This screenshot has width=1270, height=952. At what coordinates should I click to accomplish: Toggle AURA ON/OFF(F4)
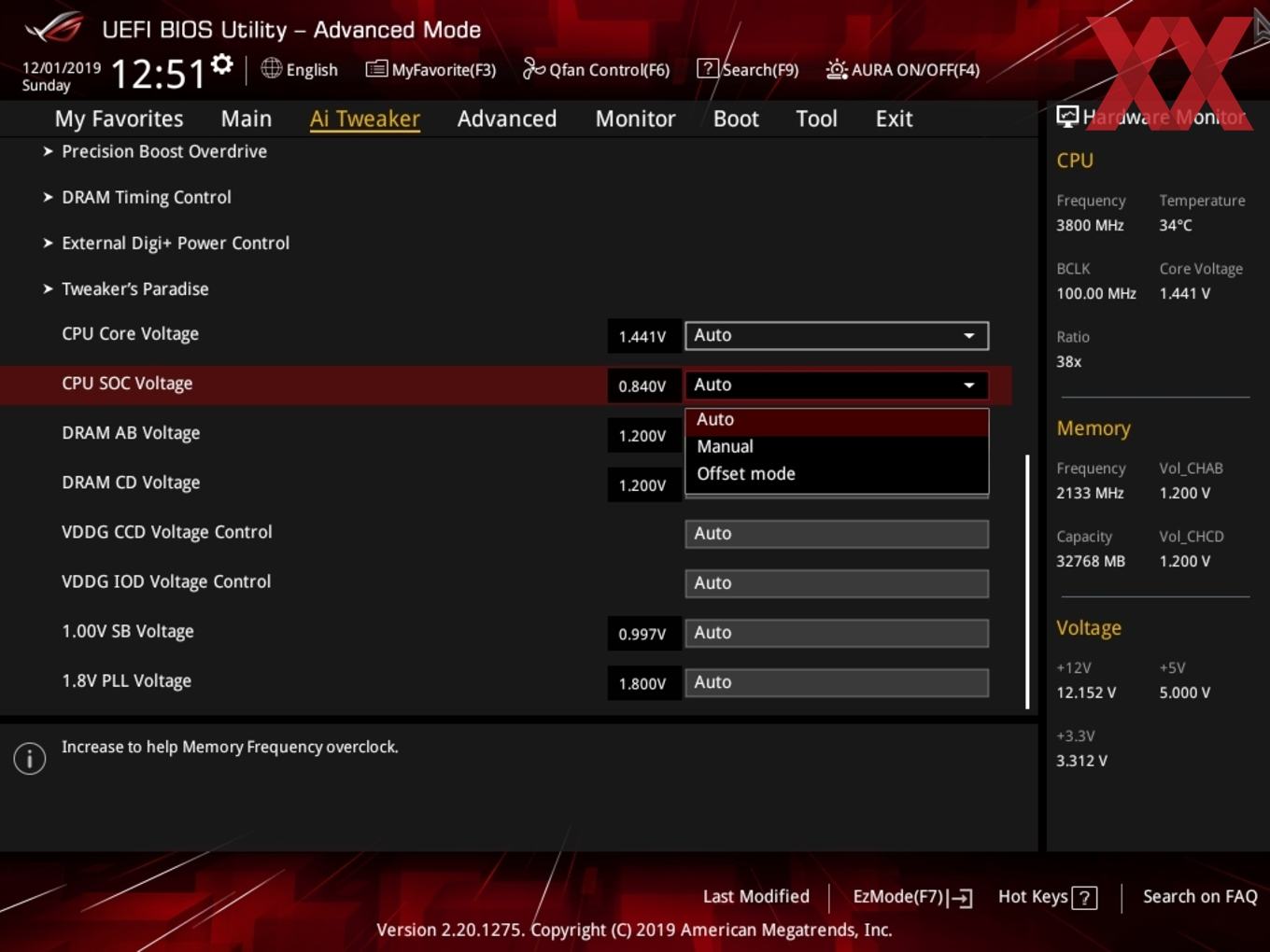coord(903,69)
